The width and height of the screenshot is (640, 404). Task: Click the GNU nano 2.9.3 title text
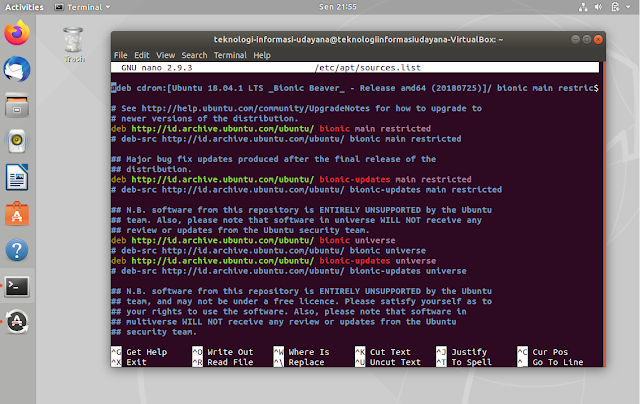(156, 68)
